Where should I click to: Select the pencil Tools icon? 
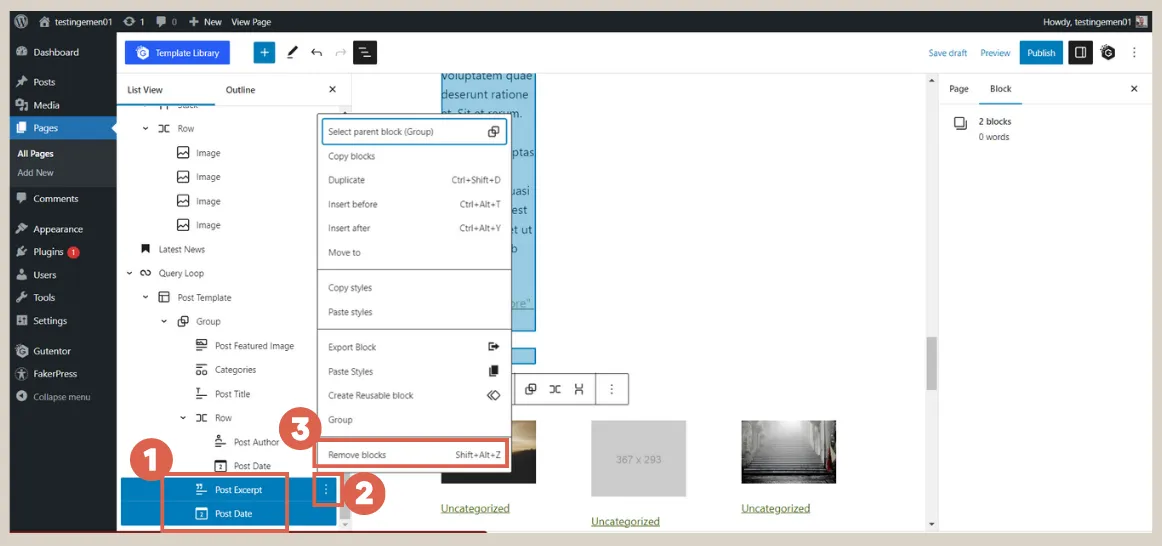tap(292, 53)
